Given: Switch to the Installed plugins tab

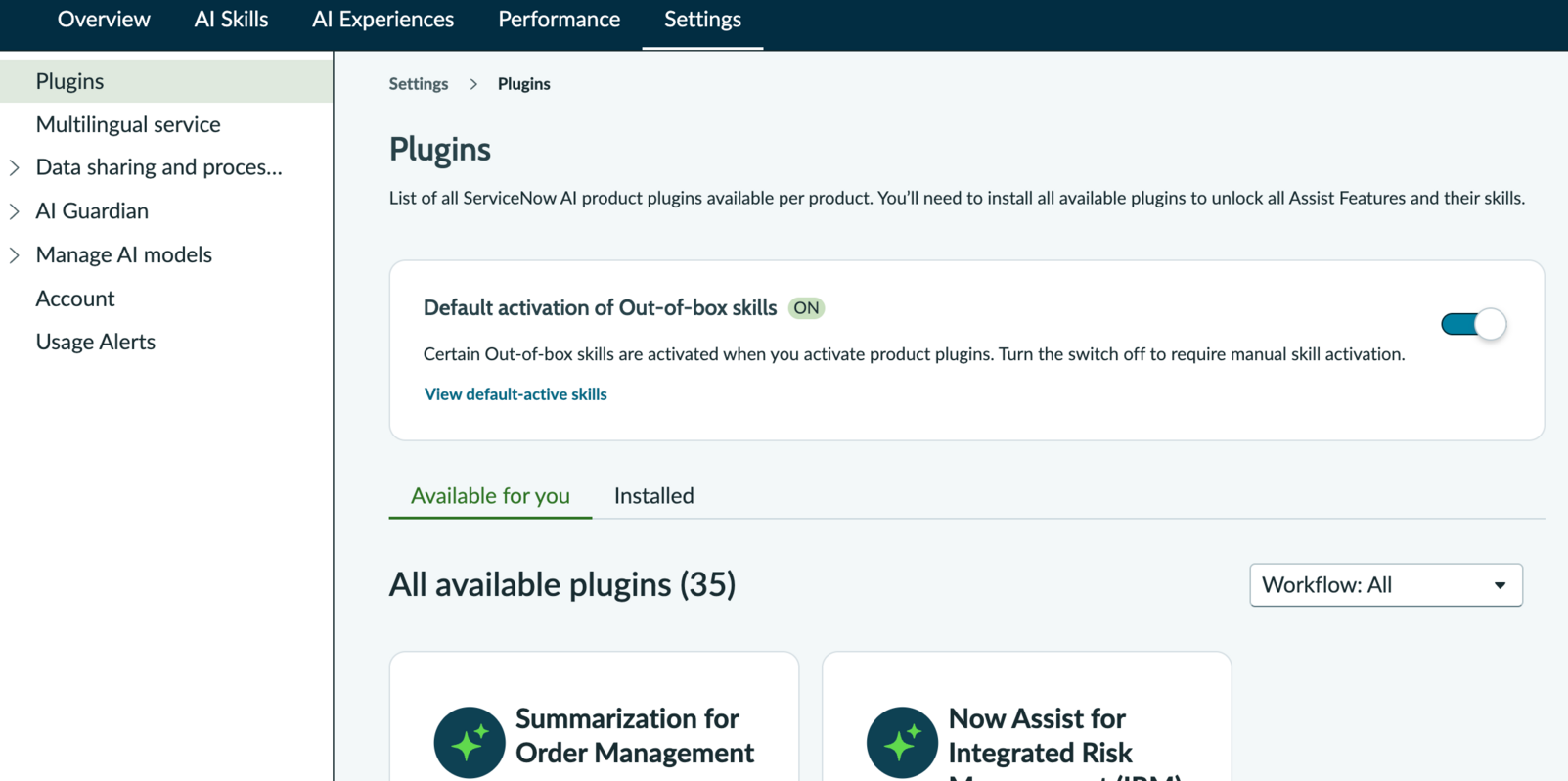Looking at the screenshot, I should tap(654, 496).
